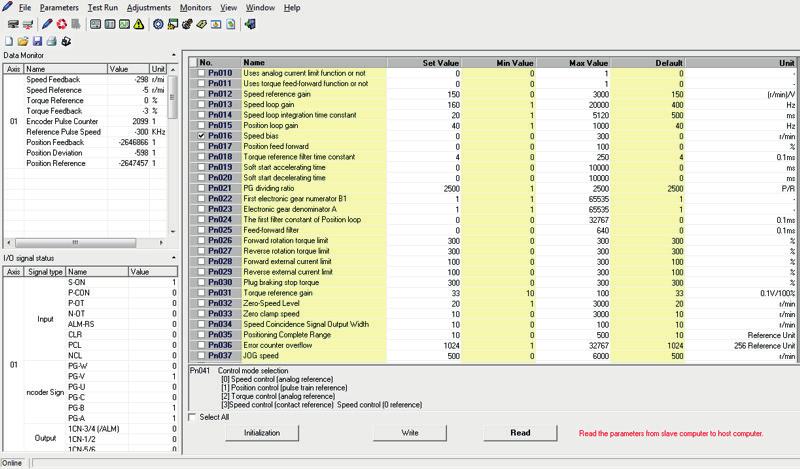
Task: Click the Read button
Action: (520, 433)
